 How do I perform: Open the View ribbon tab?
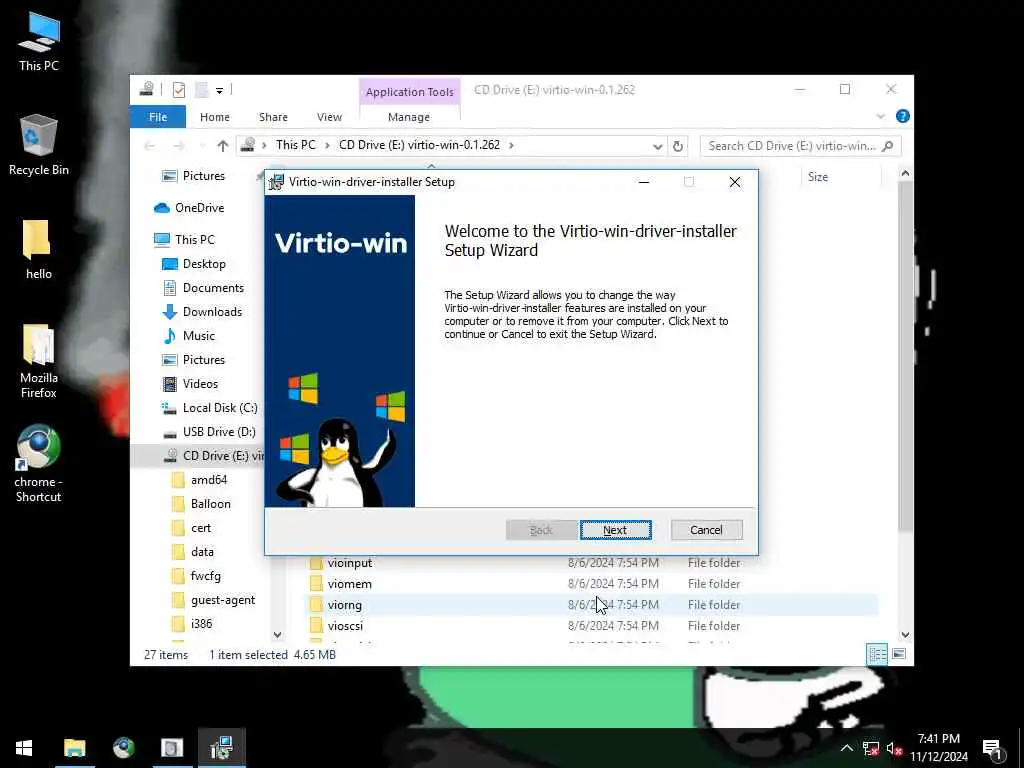point(329,117)
